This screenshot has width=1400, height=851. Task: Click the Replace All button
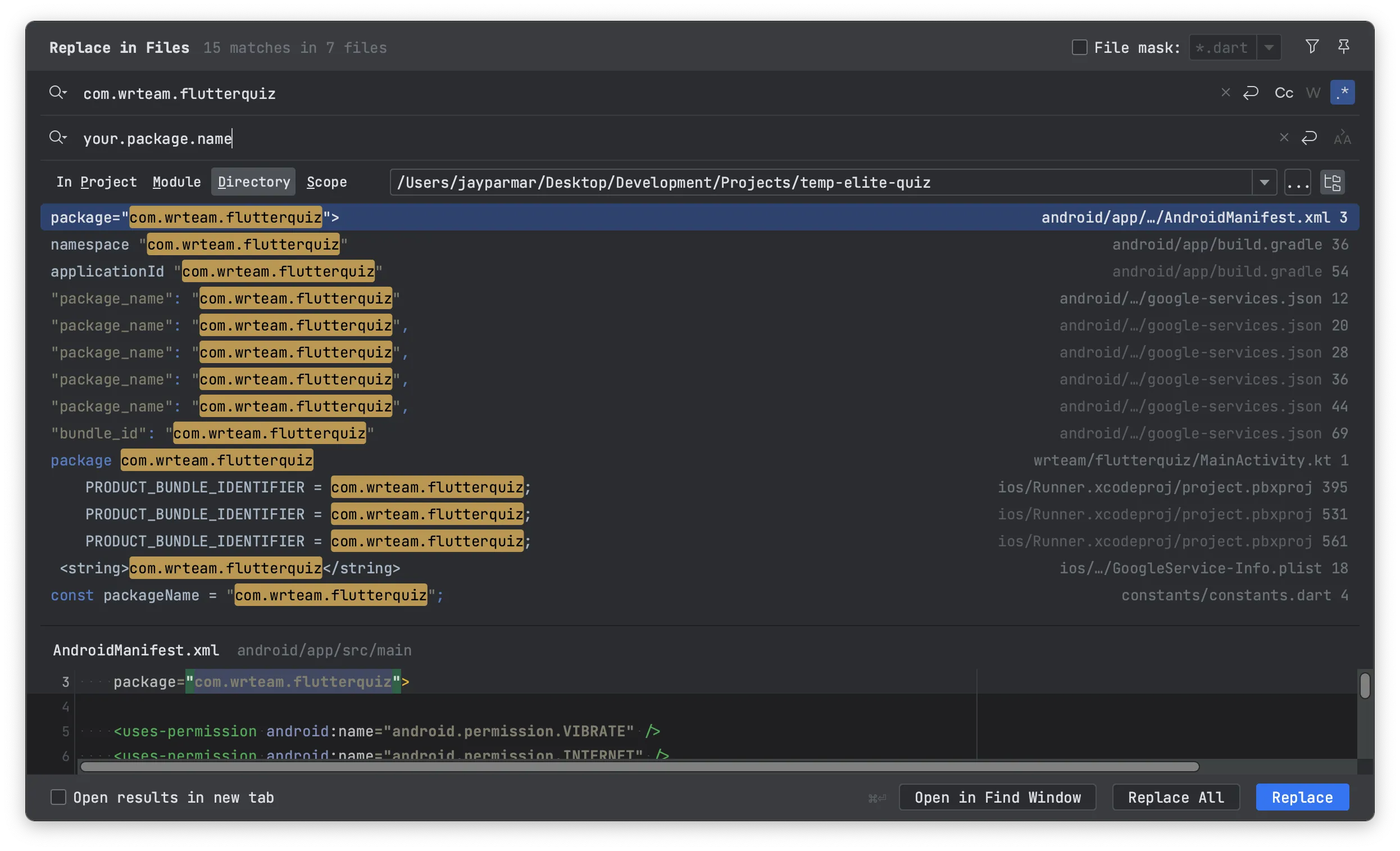1176,797
